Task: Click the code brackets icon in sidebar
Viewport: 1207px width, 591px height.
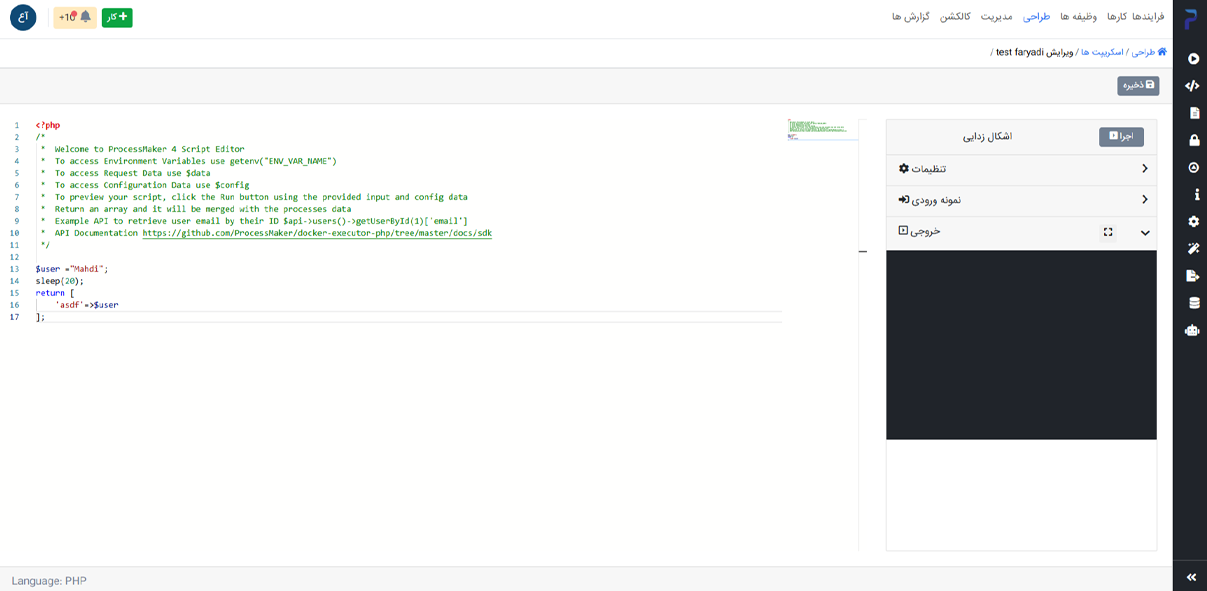Action: point(1192,86)
